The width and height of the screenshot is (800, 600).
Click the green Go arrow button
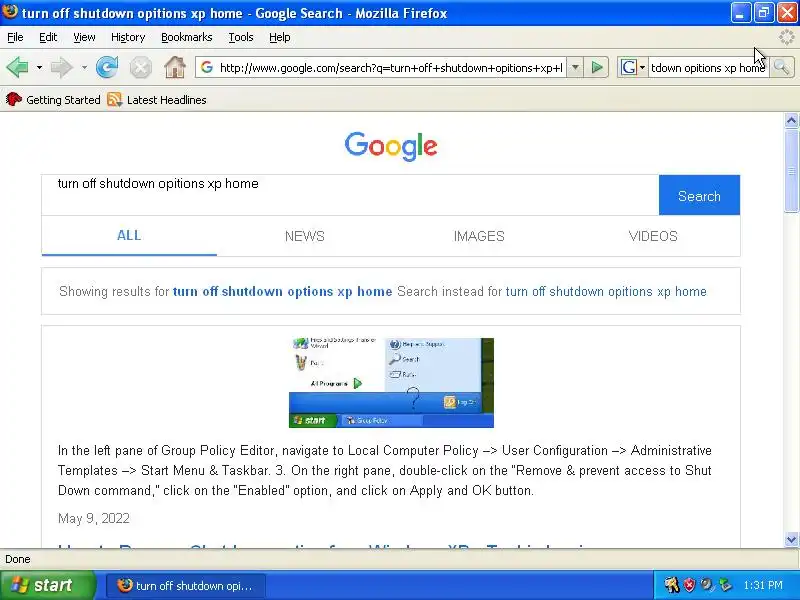596,67
